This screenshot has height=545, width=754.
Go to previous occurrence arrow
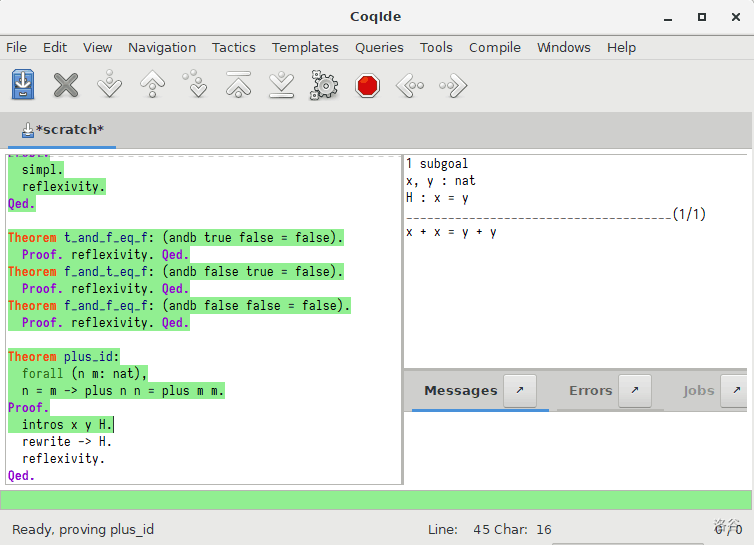click(x=410, y=85)
